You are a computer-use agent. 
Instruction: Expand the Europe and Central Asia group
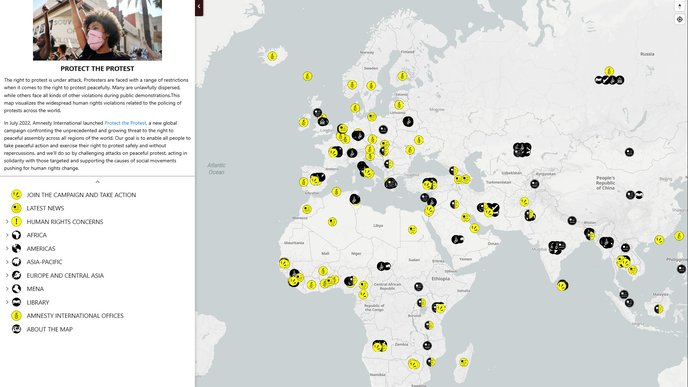(7, 276)
